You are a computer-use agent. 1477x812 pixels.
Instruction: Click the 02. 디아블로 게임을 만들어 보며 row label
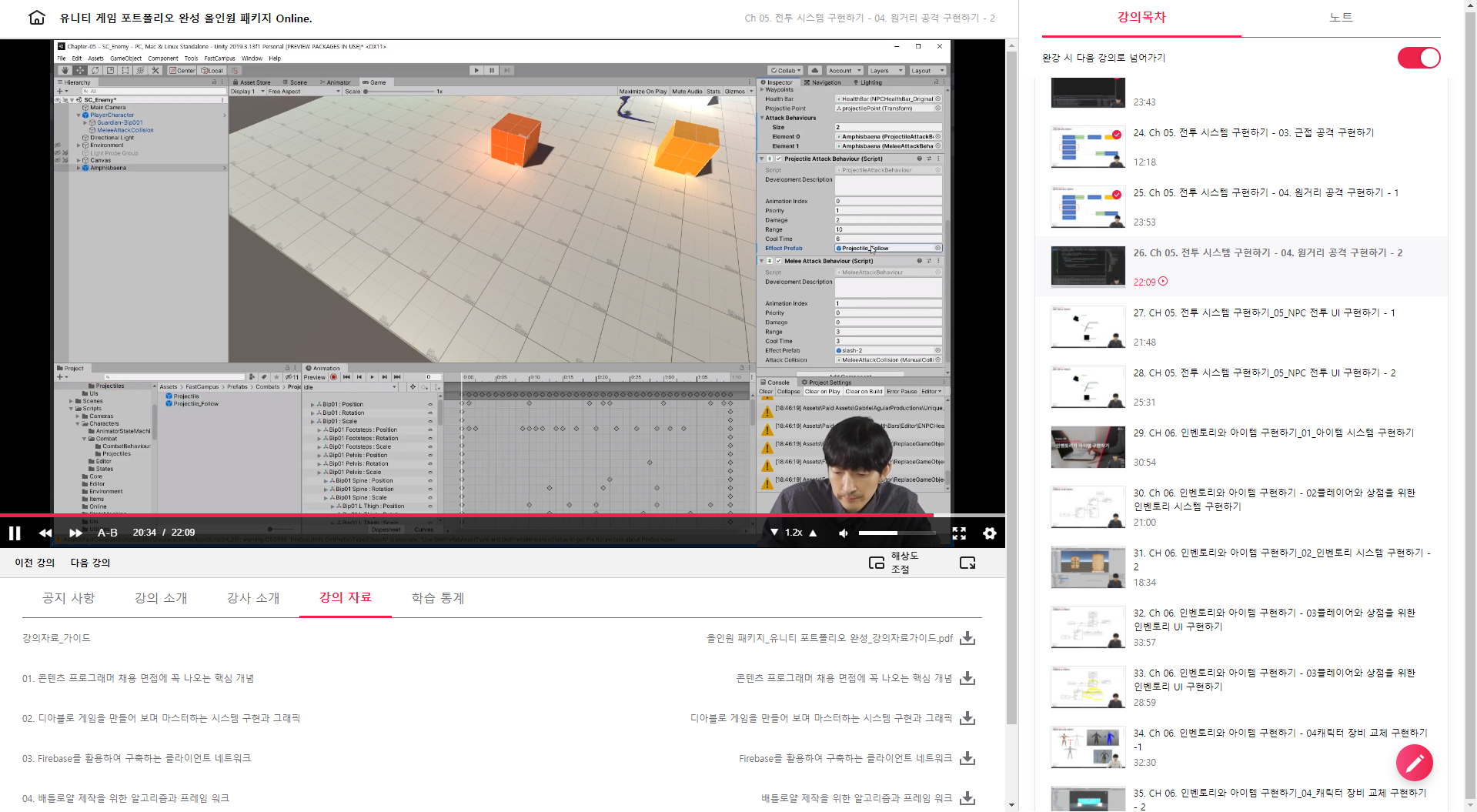pos(161,718)
